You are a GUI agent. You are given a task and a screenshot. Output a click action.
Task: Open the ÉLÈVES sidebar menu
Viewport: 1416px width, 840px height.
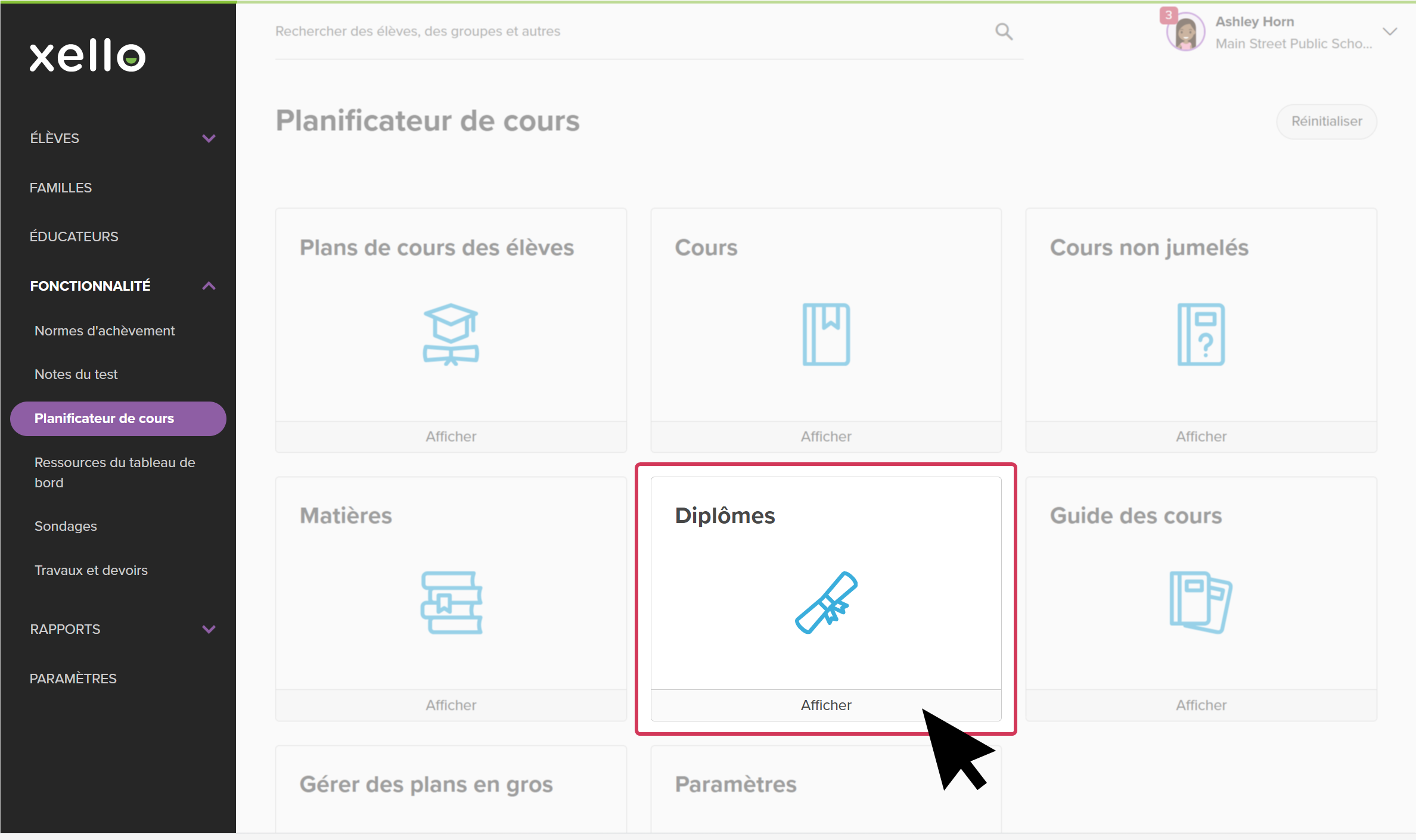coord(55,138)
